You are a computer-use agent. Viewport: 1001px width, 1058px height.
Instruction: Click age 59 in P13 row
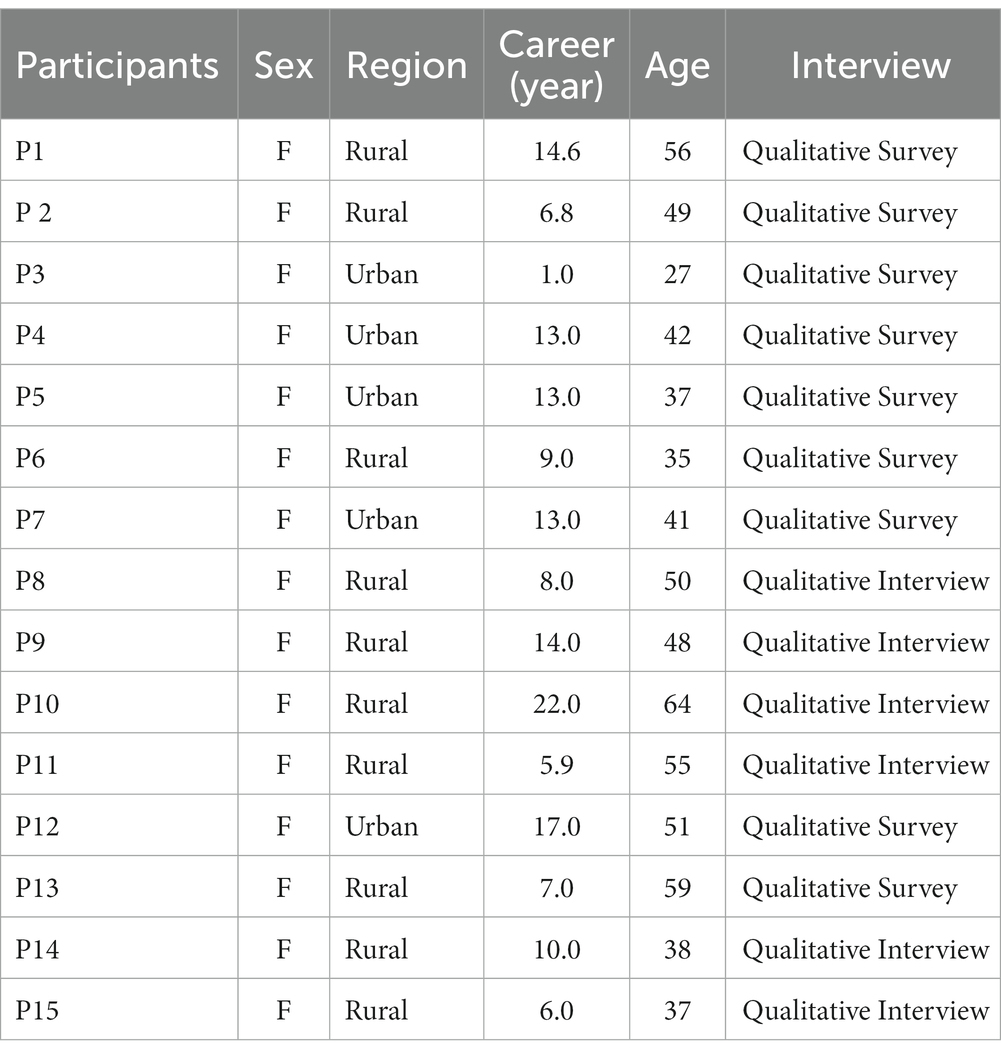click(677, 888)
